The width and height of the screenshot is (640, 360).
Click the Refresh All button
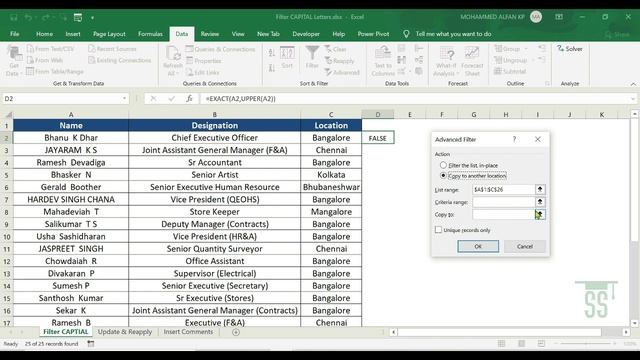pos(173,61)
